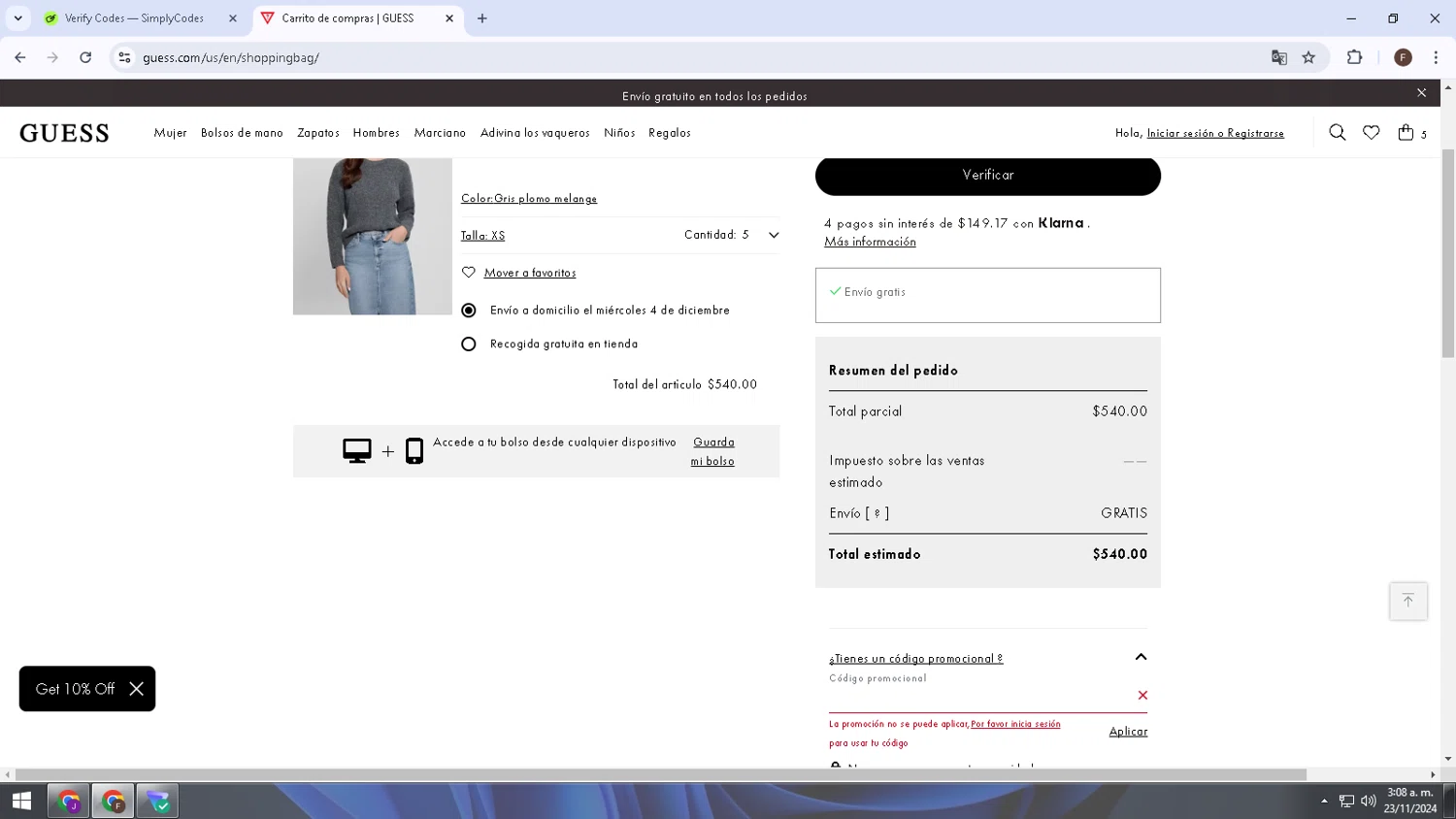This screenshot has height=819, width=1456.
Task: Click Por favor inicia sesión link
Action: click(1015, 724)
